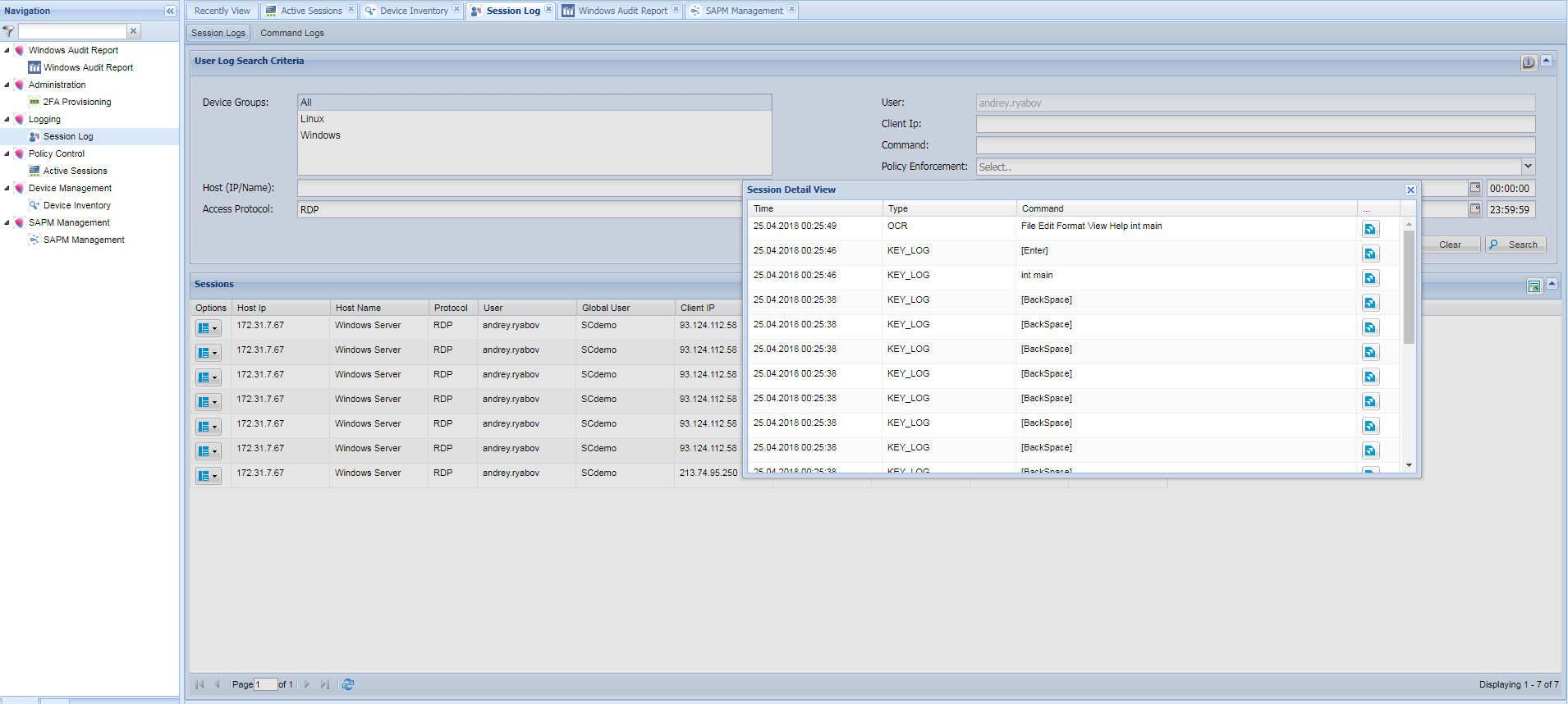The width and height of the screenshot is (1568, 704).
Task: Open options menu for first session row
Action: tap(209, 328)
